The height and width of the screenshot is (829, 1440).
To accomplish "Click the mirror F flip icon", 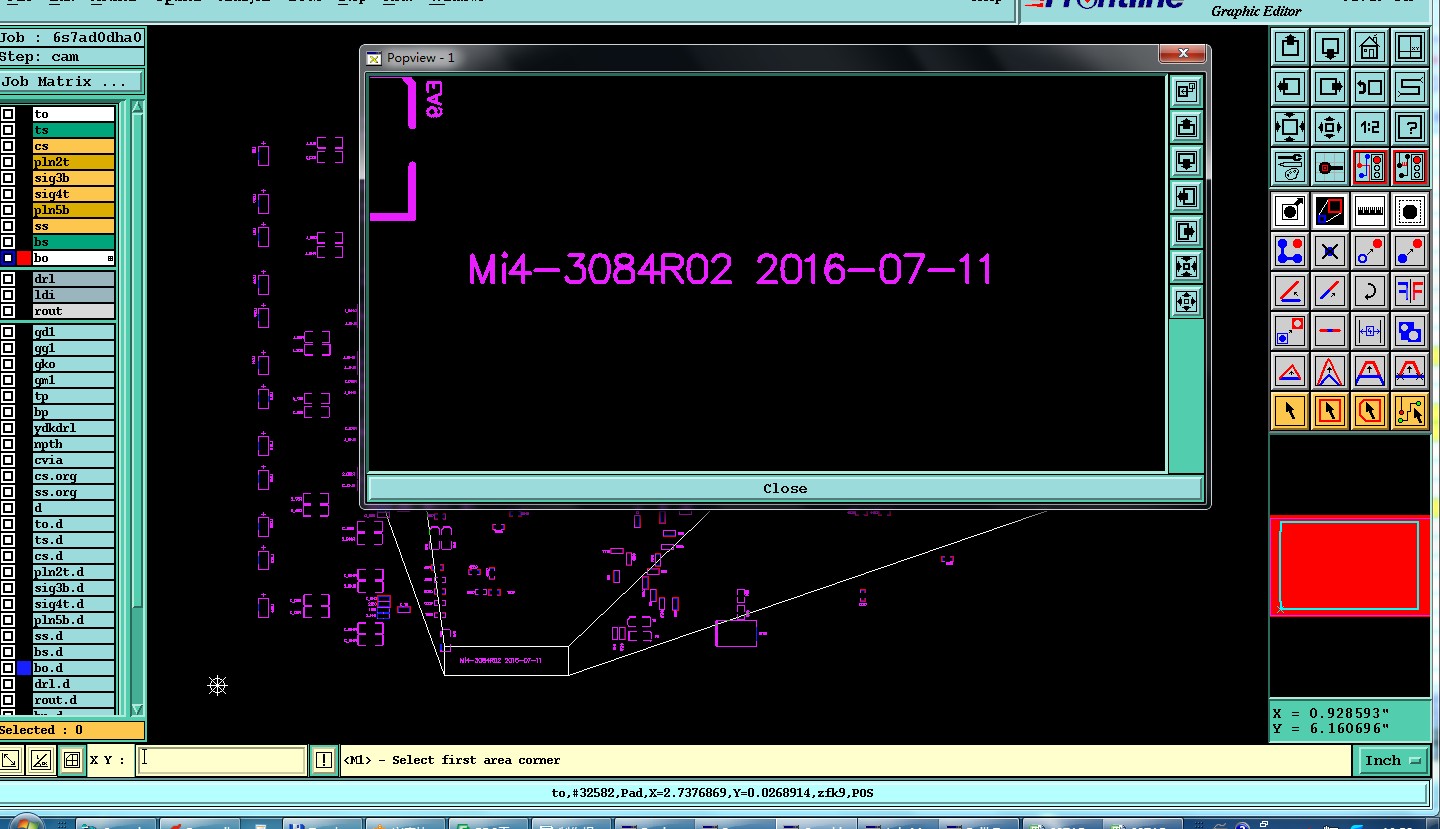I will [x=1410, y=291].
